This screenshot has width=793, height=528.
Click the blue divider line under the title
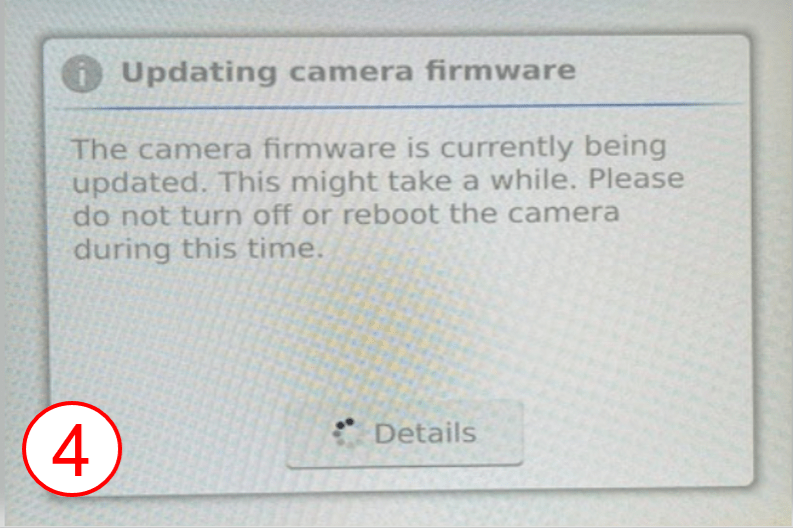400,106
